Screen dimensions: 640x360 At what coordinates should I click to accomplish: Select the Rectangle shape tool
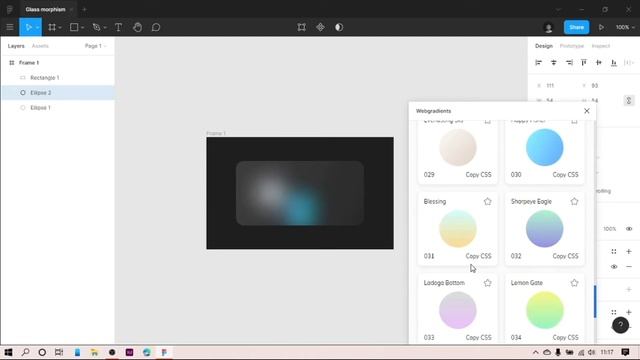click(x=74, y=27)
